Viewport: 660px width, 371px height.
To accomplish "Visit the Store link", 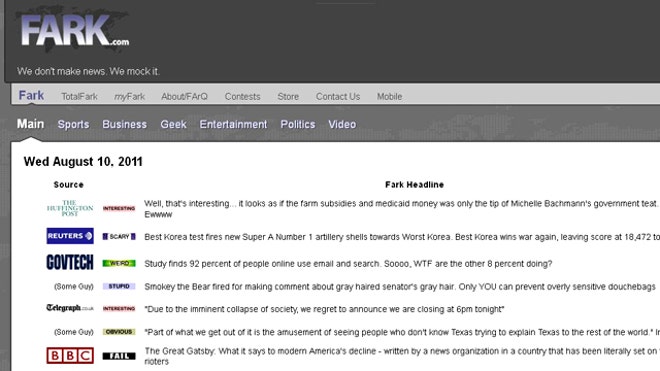I will coord(288,96).
